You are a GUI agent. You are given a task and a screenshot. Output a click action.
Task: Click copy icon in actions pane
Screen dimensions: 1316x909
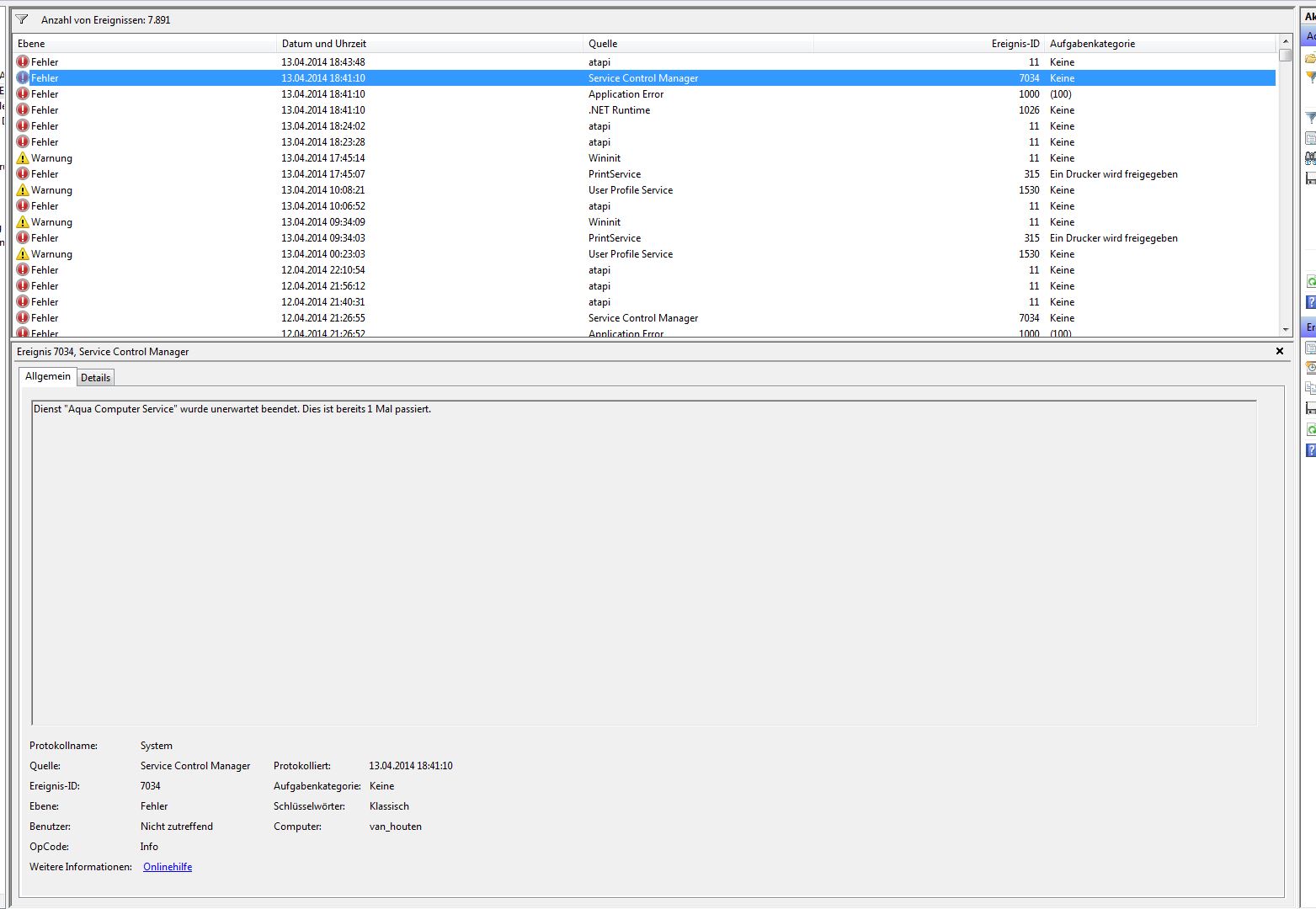pyautogui.click(x=1310, y=388)
